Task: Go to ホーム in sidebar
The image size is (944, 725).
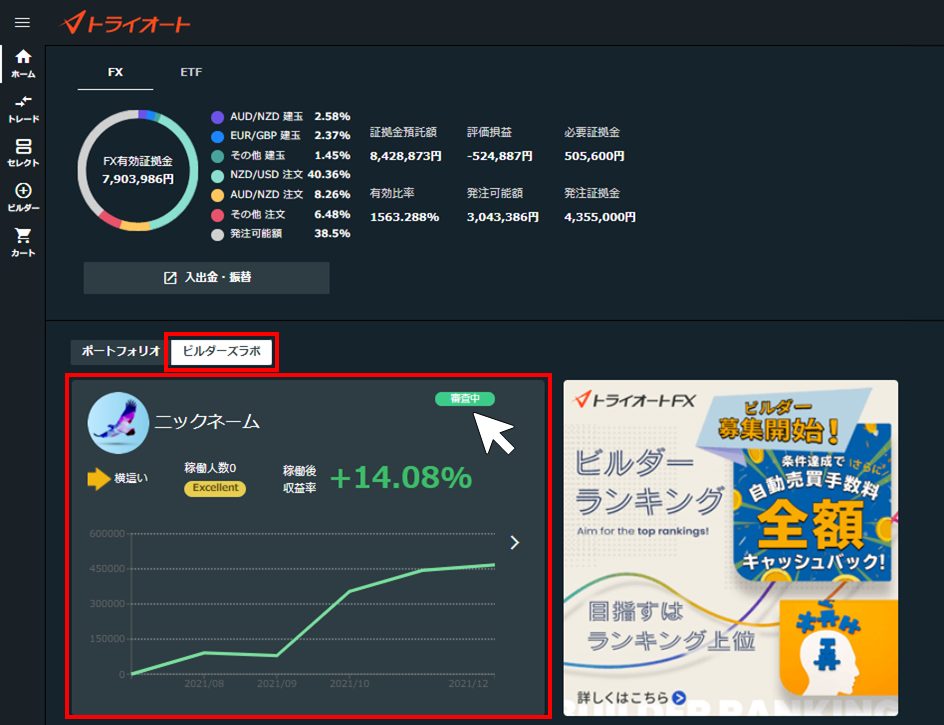Action: click(x=23, y=64)
